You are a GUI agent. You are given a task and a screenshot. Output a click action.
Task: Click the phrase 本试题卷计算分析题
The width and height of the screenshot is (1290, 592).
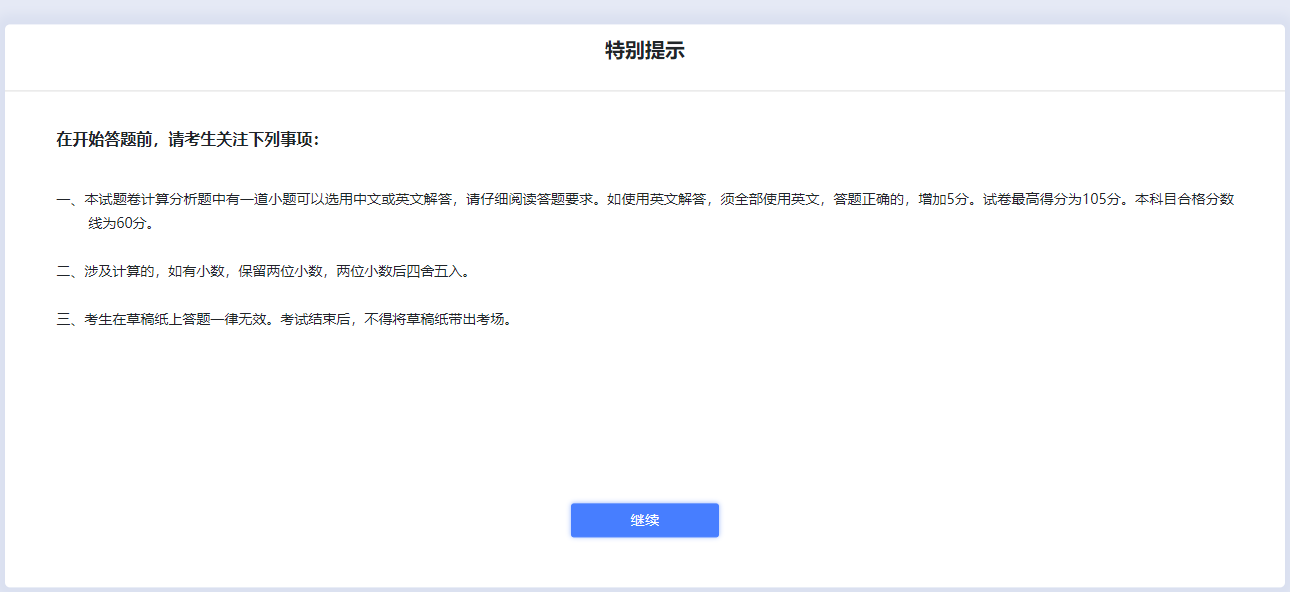pos(148,199)
